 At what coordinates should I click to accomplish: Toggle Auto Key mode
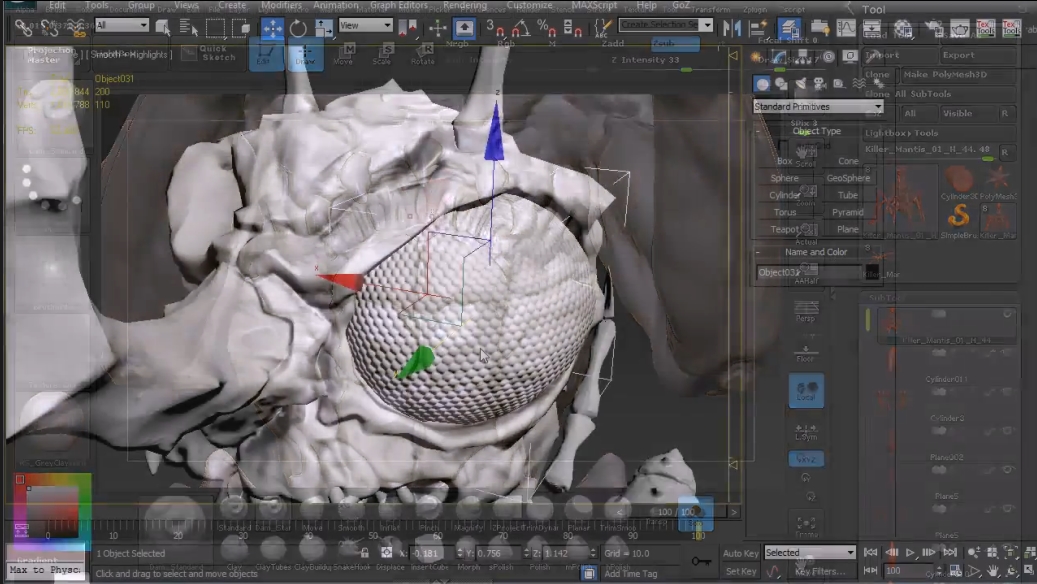point(740,553)
